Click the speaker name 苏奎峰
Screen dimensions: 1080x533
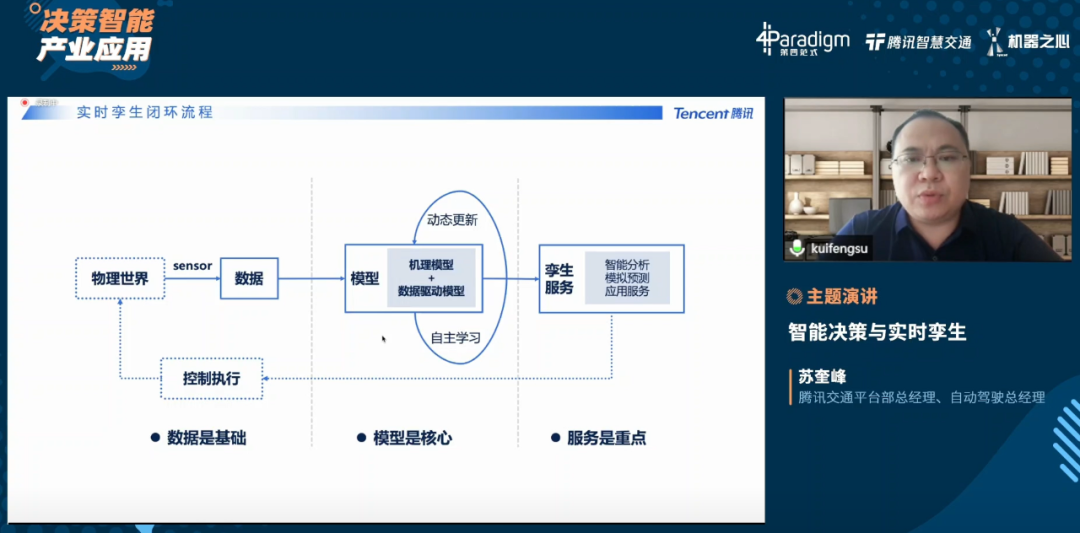pyautogui.click(x=822, y=377)
